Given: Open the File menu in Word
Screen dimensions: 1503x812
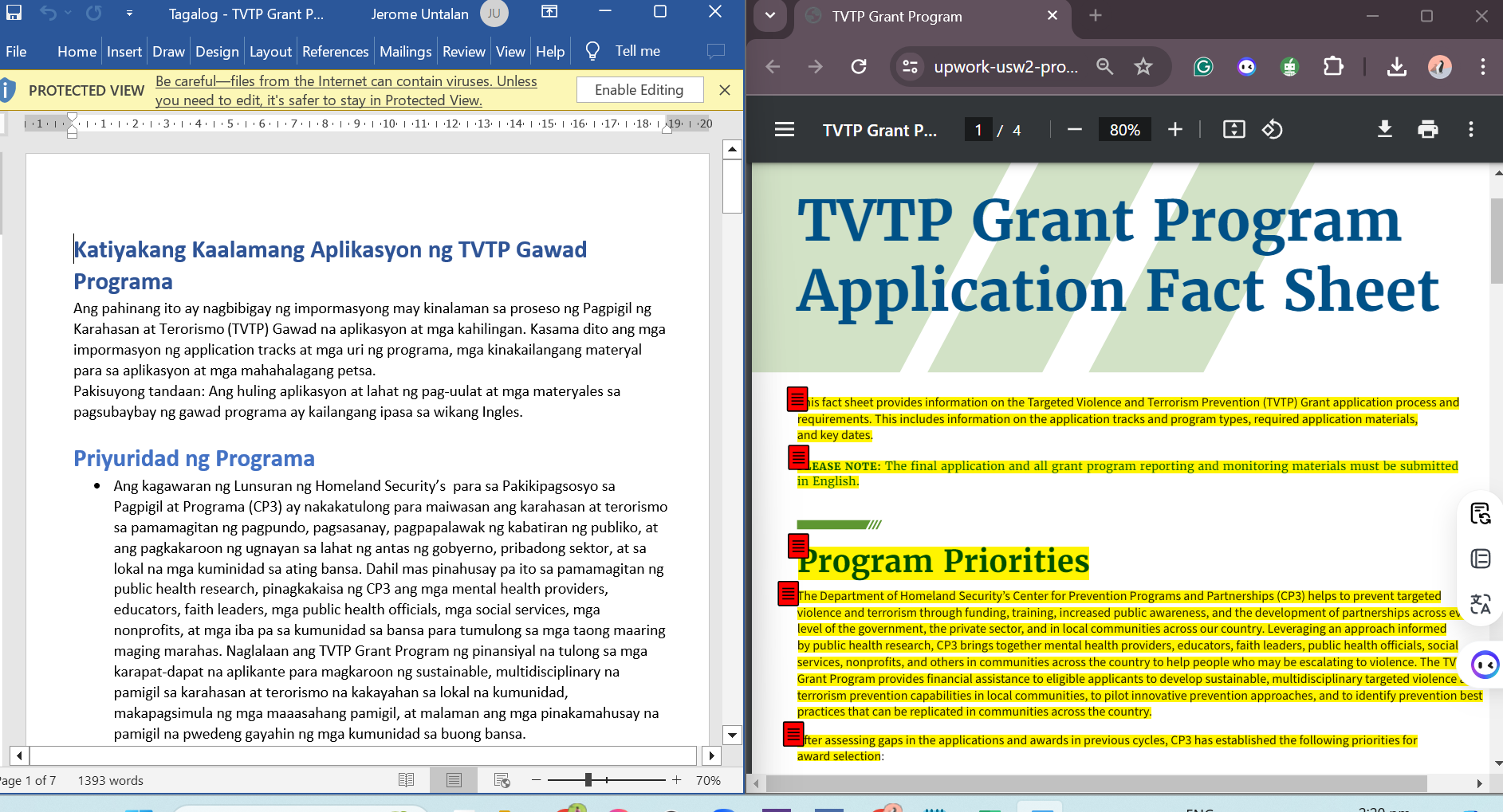Looking at the screenshot, I should click(x=16, y=51).
